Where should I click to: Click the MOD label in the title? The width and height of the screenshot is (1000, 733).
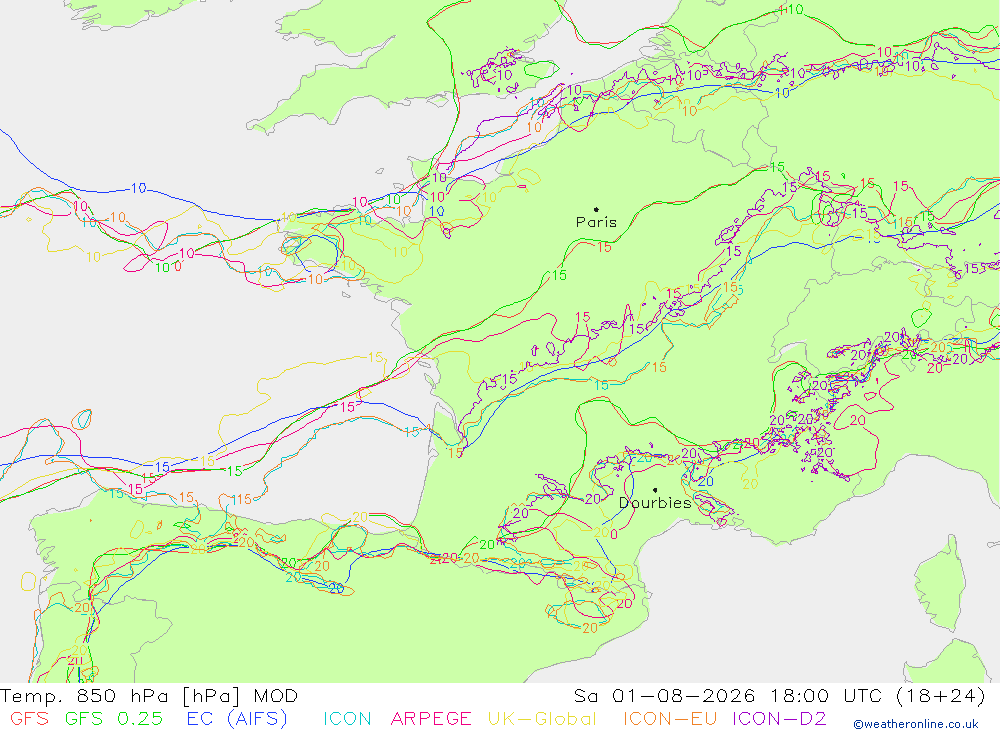click(x=276, y=695)
